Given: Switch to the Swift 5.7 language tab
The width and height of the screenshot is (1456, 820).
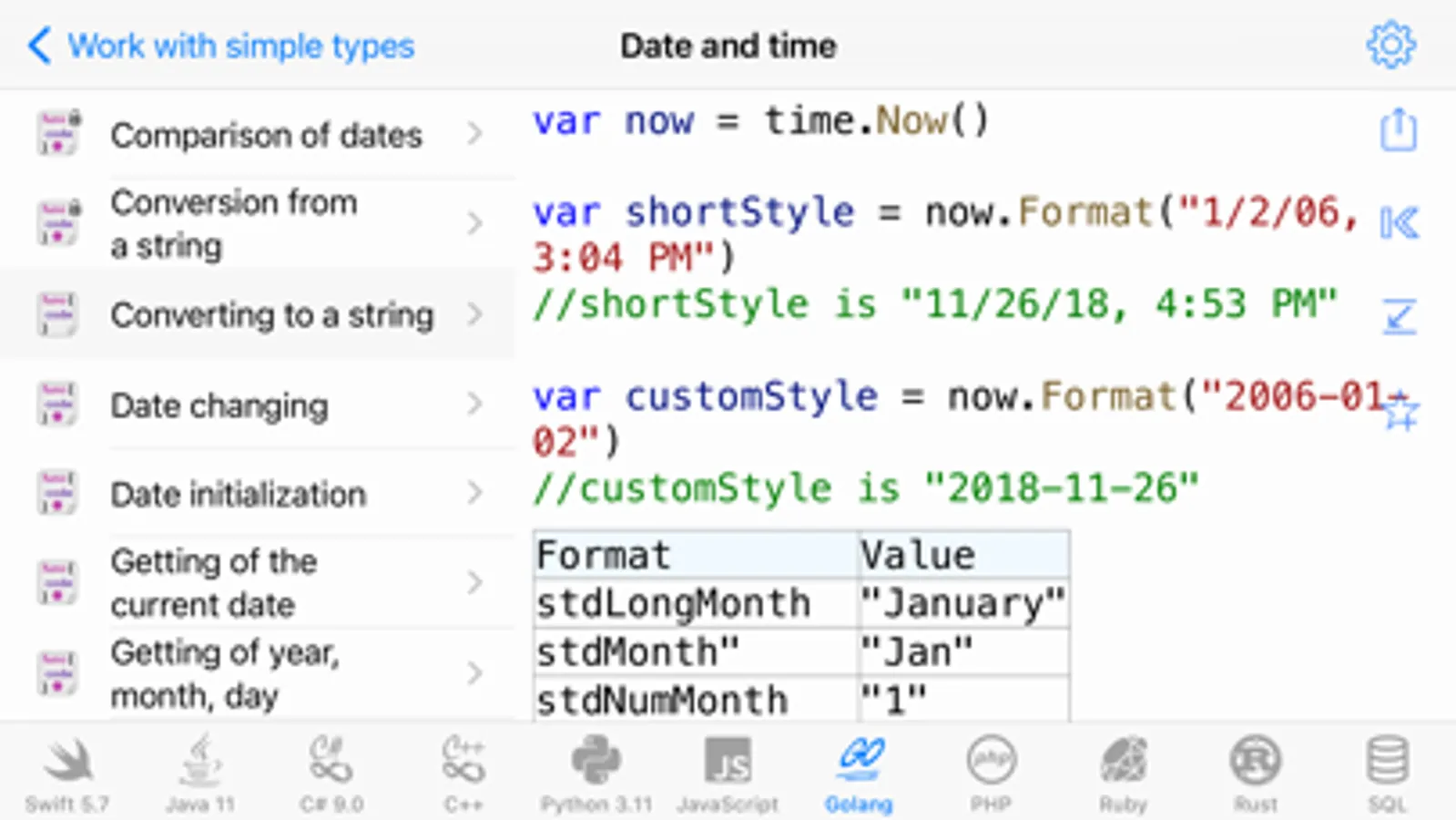Looking at the screenshot, I should 67,774.
